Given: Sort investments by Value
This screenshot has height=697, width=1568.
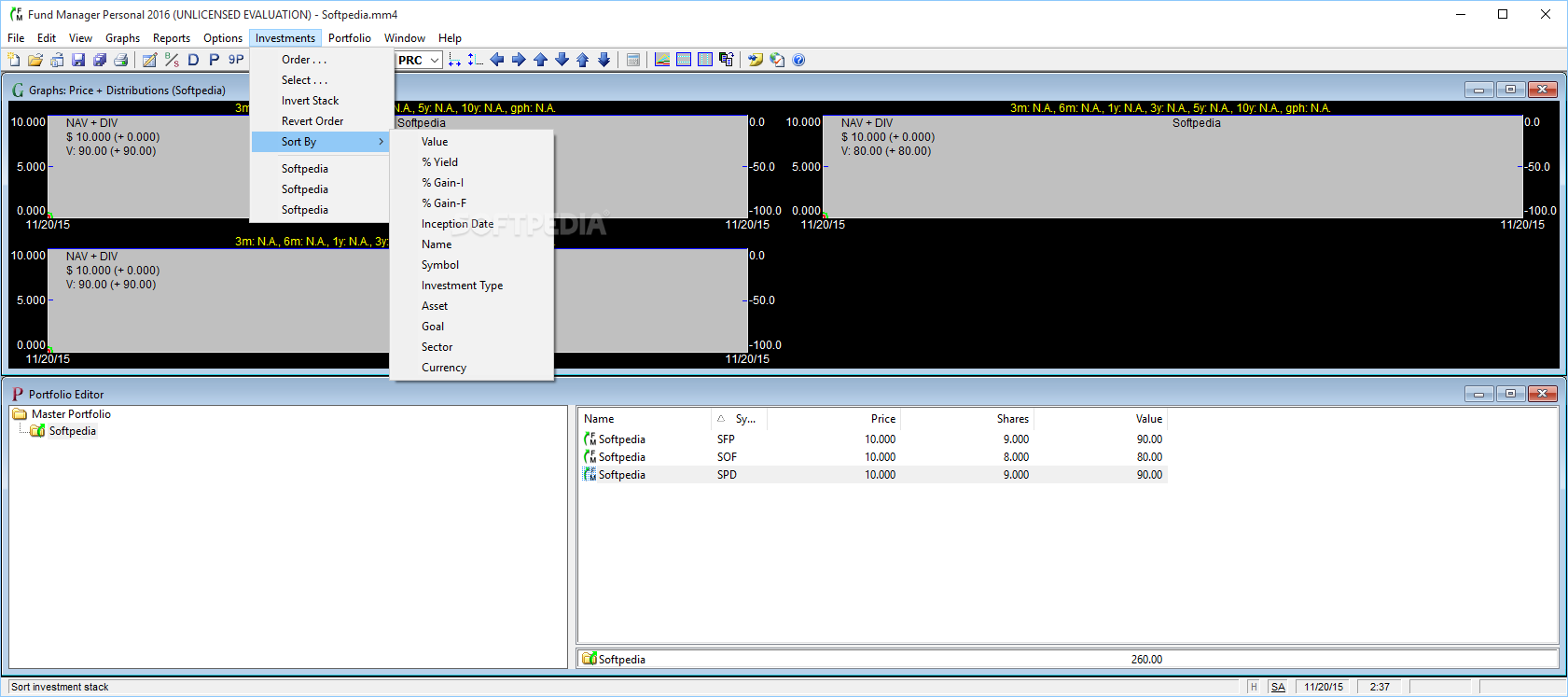Looking at the screenshot, I should click(472, 142).
